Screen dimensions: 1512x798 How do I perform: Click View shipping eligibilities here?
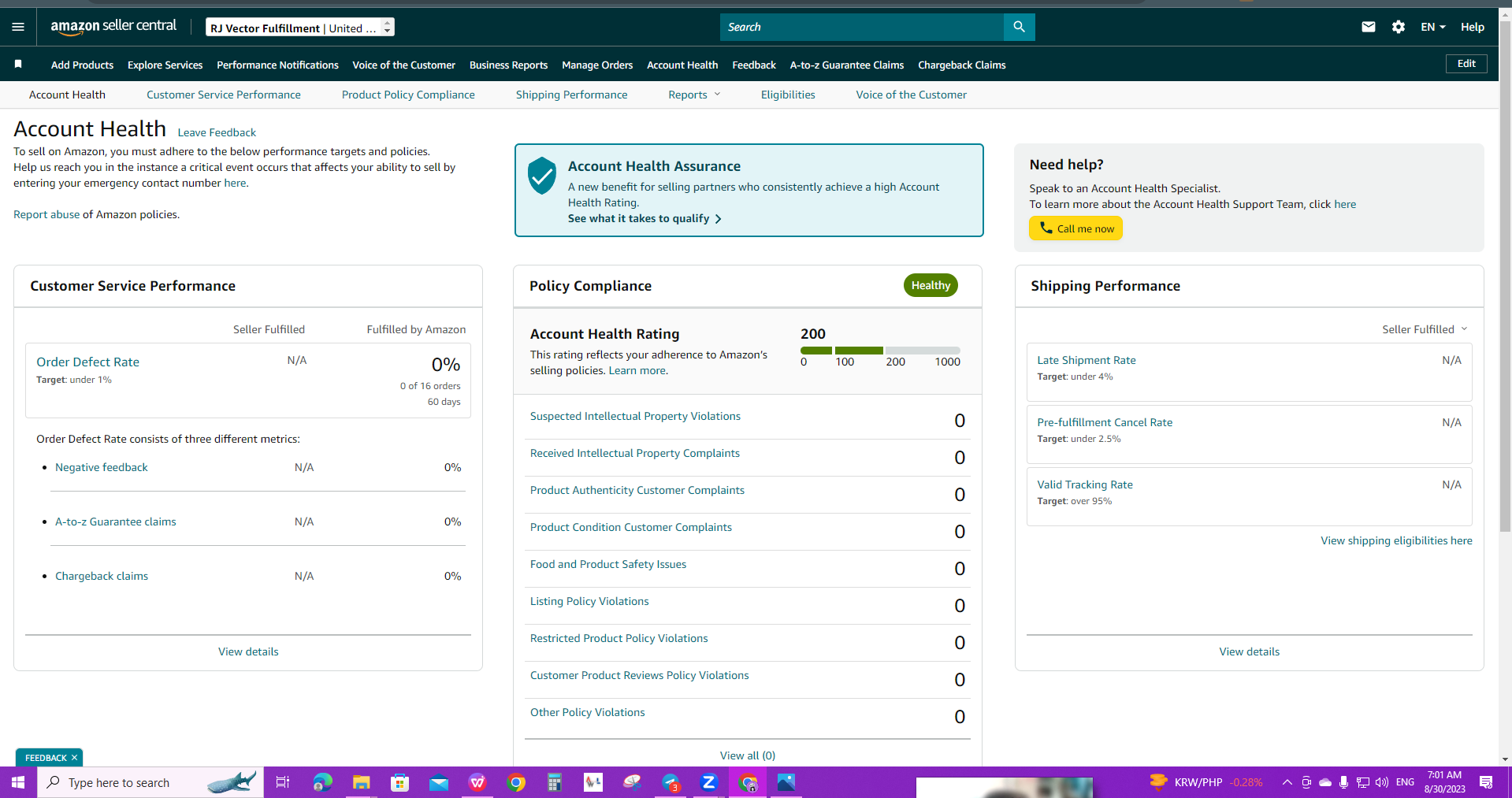1396,540
